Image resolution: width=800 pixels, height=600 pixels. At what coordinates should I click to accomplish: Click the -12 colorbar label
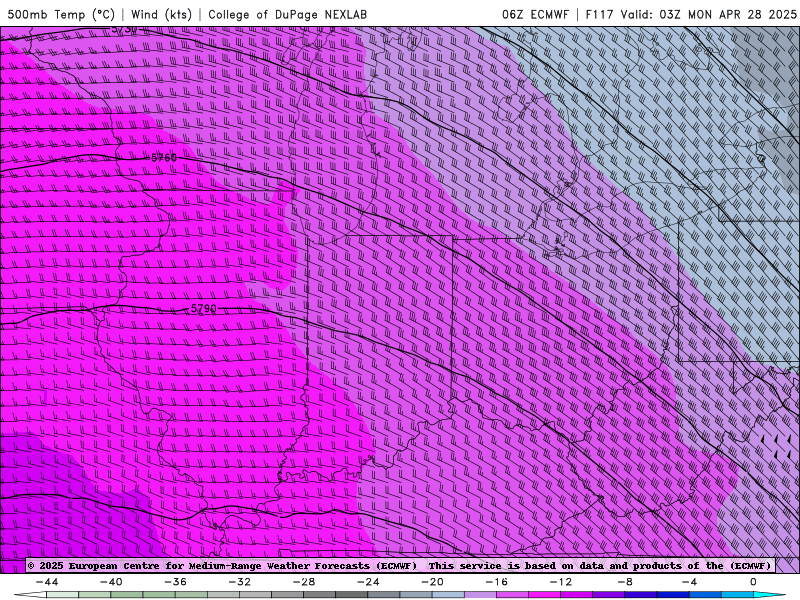[x=561, y=582]
